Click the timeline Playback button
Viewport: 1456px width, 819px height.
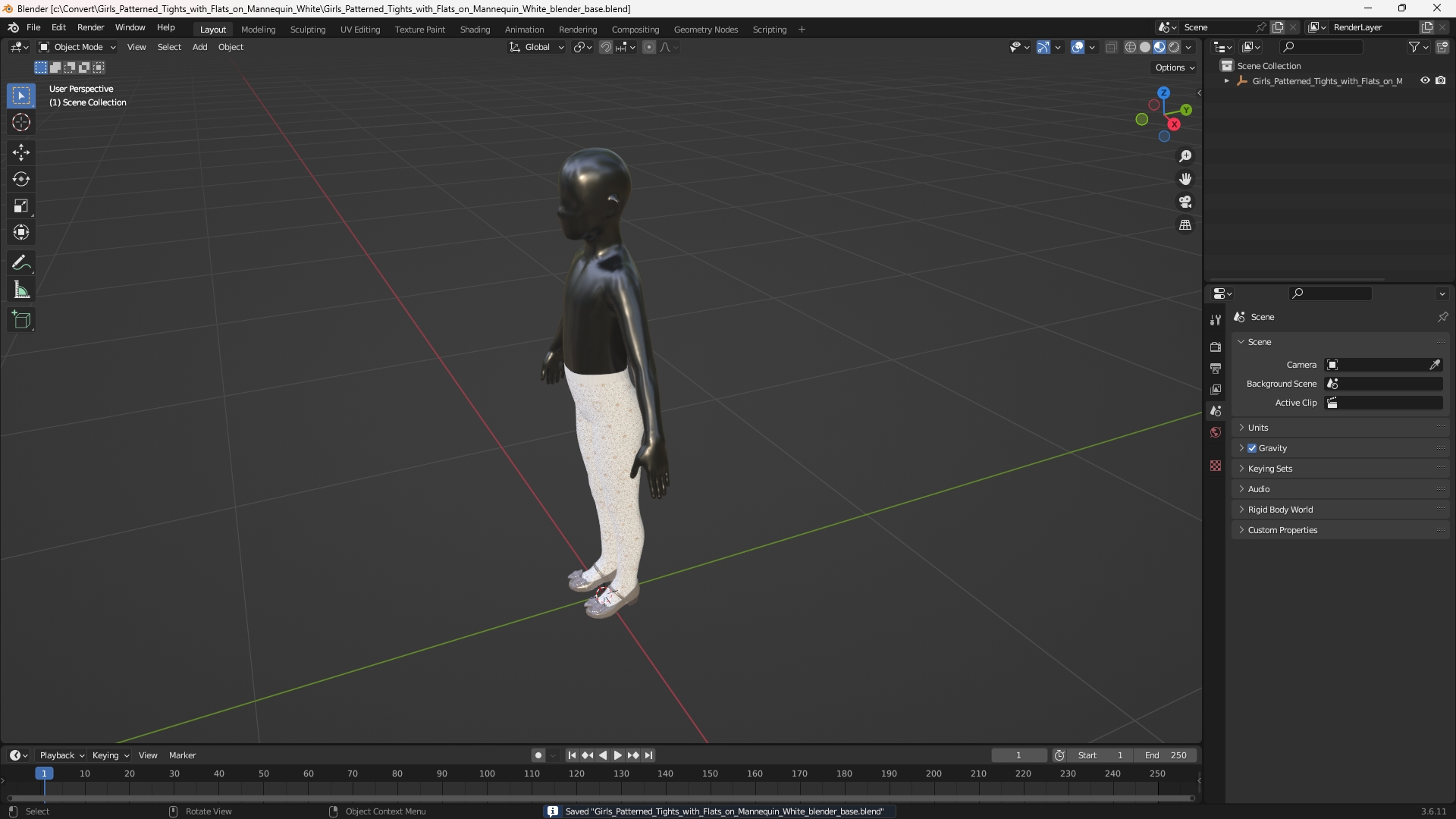click(x=61, y=755)
